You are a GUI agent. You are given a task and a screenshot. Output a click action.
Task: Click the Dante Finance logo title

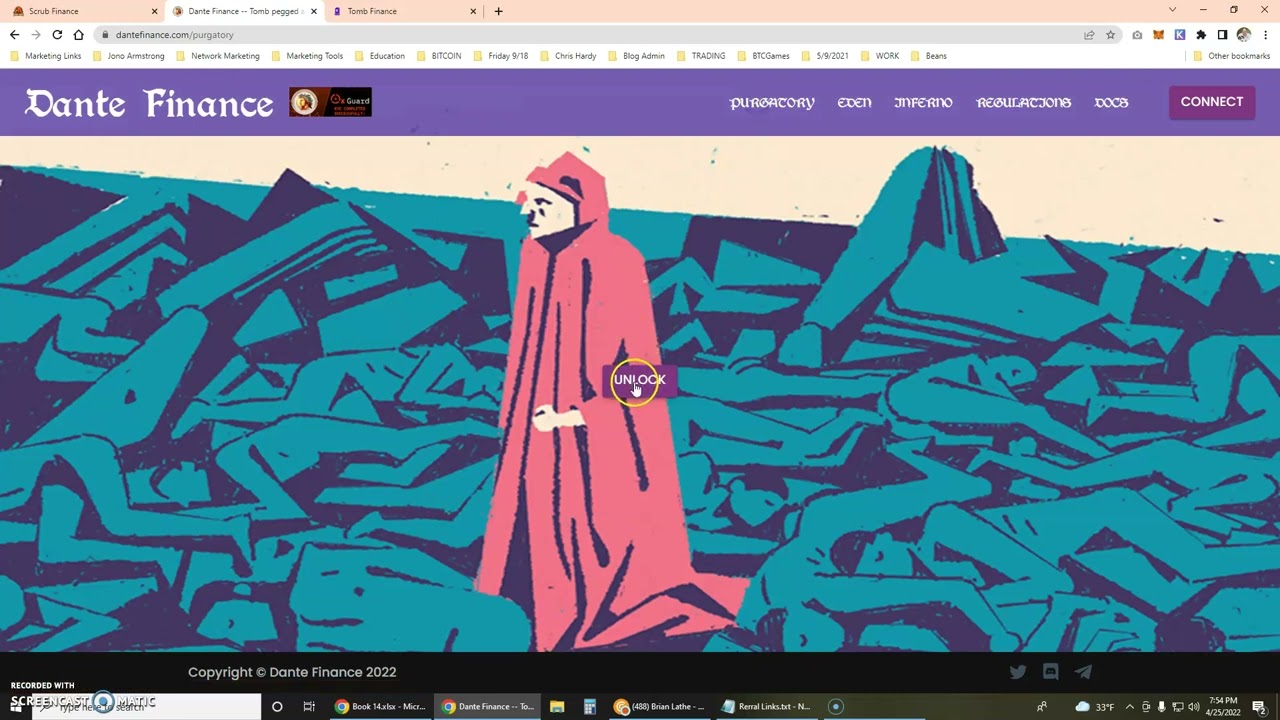pyautogui.click(x=149, y=102)
